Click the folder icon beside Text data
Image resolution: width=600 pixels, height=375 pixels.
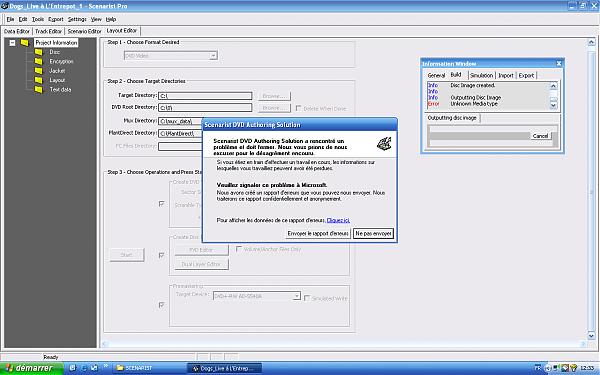[x=39, y=89]
